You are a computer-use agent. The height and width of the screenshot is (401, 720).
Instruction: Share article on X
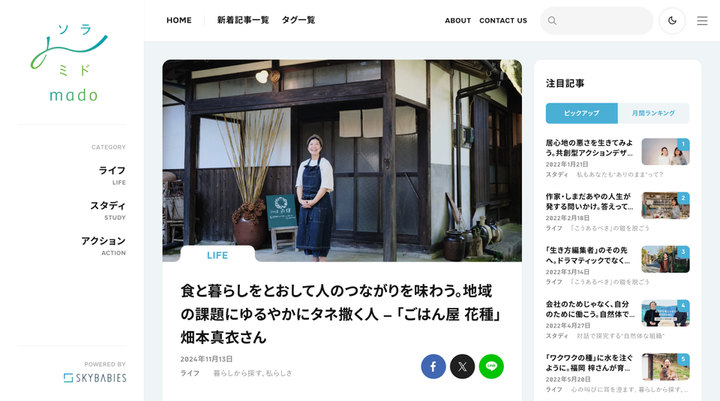click(x=462, y=367)
